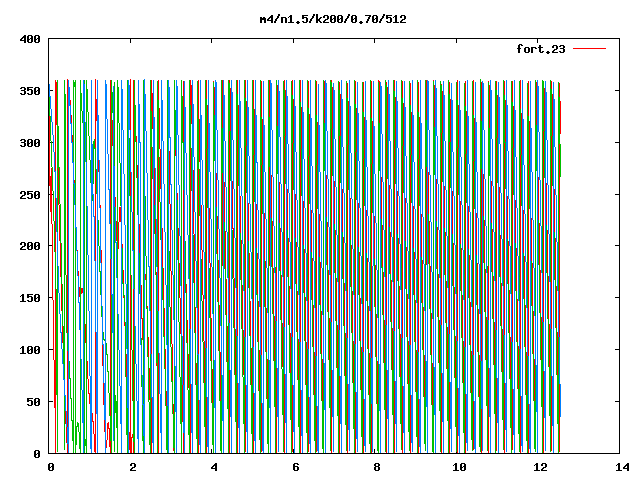640x480 pixels.
Task: Click x-axis label 6
Action: point(296,467)
